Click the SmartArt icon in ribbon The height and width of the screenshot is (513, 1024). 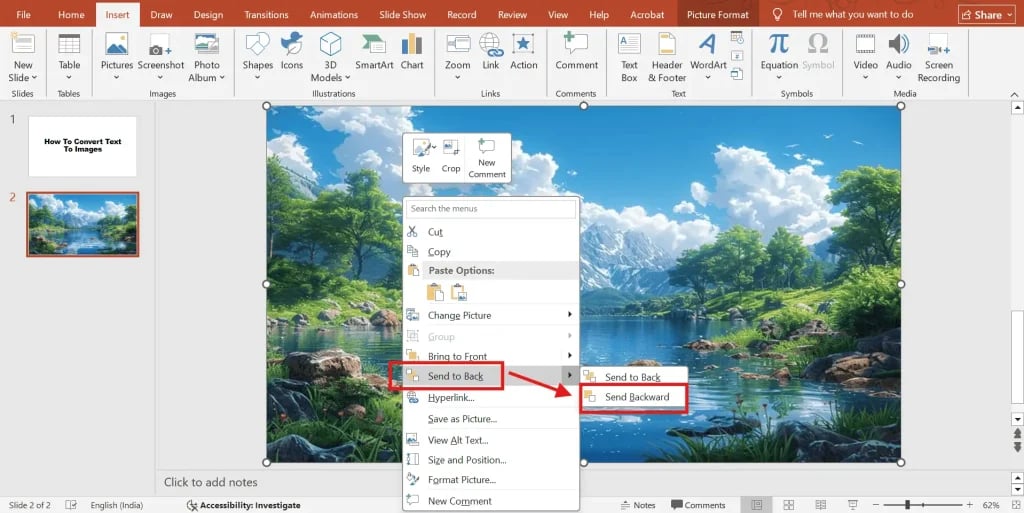pos(374,51)
